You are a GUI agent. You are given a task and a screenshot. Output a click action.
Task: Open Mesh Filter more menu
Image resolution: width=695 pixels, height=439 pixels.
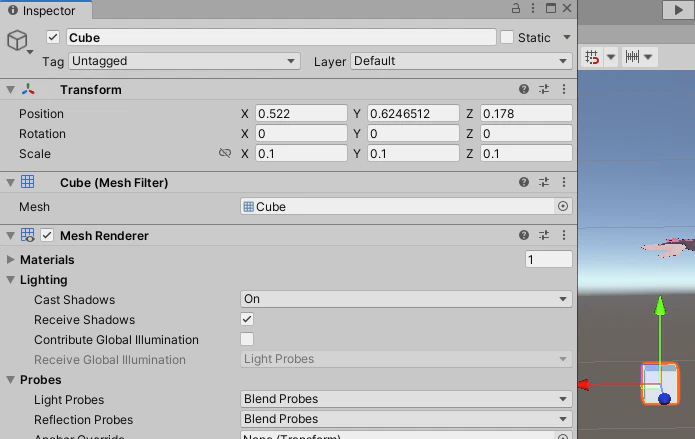click(564, 182)
